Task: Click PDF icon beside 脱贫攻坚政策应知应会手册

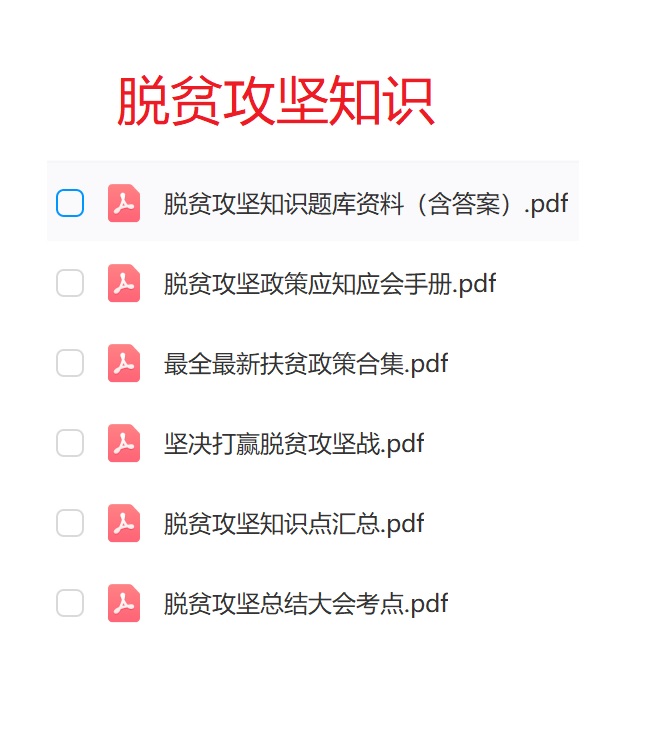Action: click(x=124, y=283)
